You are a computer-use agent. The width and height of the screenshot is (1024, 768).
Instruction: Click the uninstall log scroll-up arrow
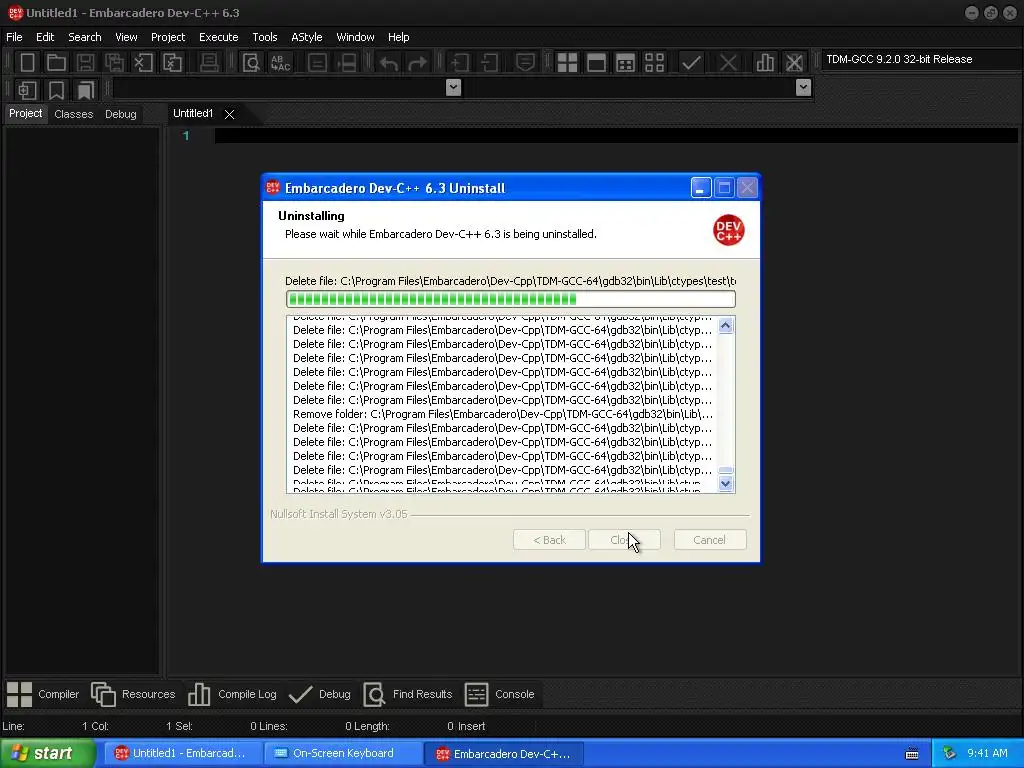(726, 325)
